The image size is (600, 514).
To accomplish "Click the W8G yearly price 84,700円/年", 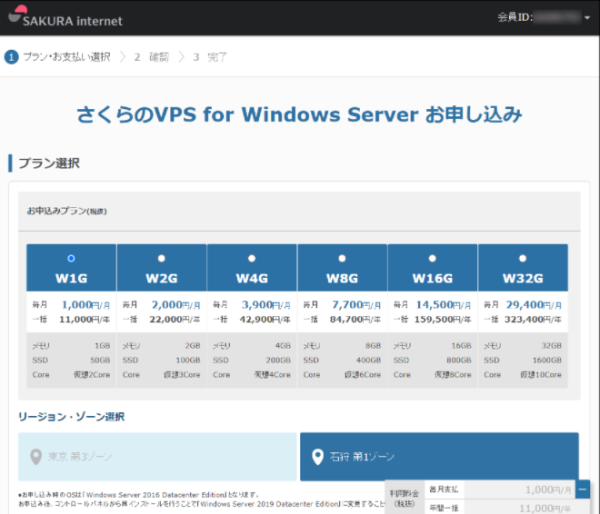I will click(355, 320).
